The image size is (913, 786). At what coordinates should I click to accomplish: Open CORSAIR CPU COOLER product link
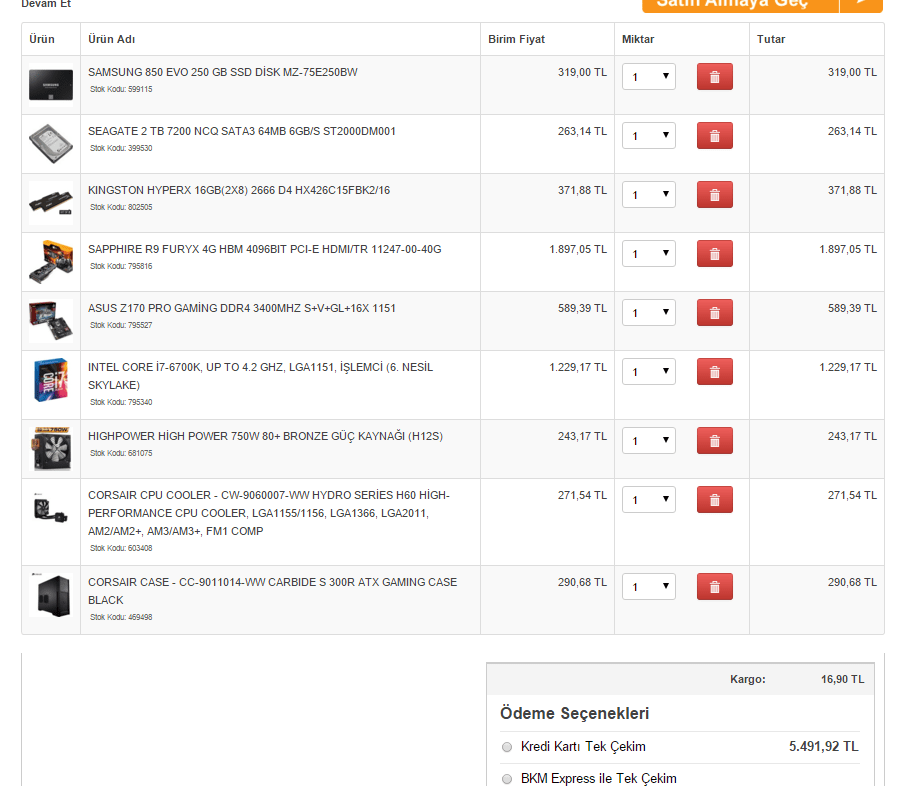pyautogui.click(x=268, y=513)
